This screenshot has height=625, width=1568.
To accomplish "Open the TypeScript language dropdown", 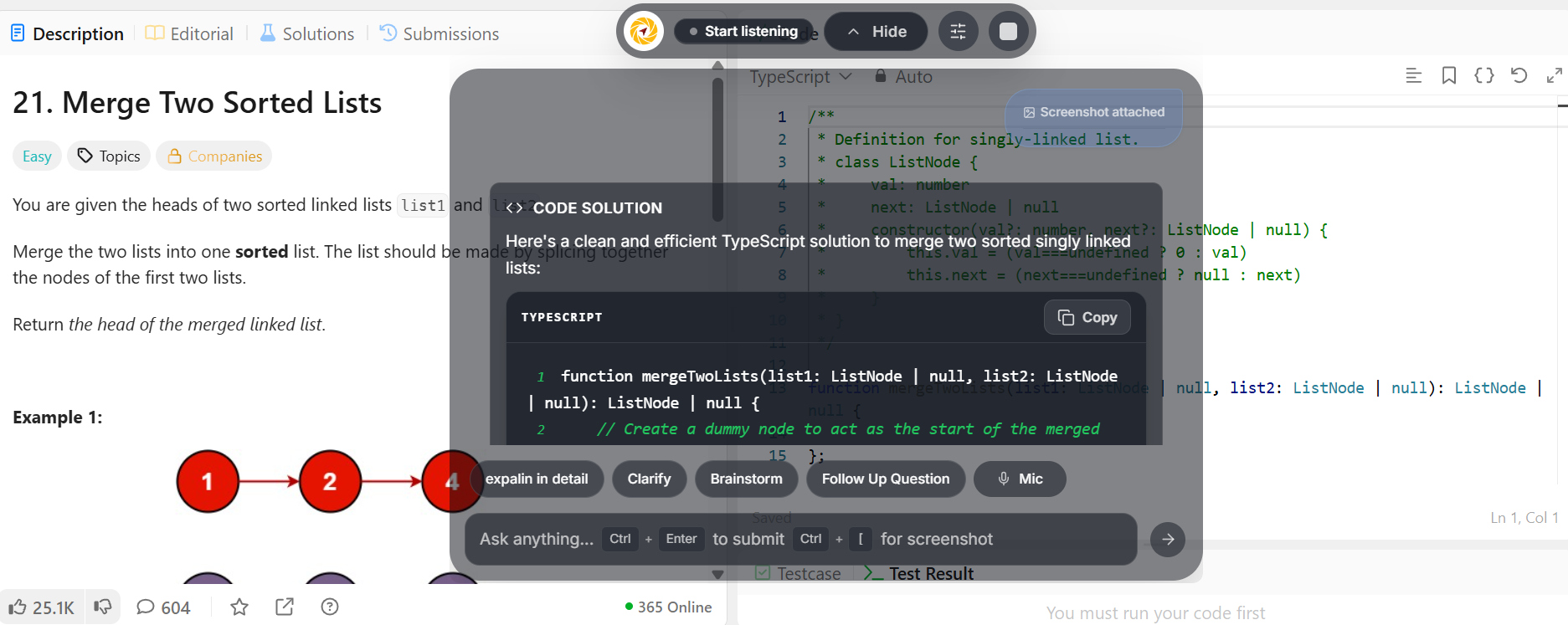I will pos(801,77).
